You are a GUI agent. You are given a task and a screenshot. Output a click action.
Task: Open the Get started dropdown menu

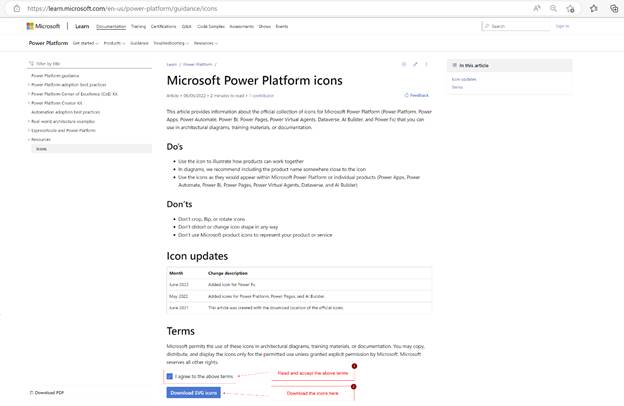(85, 43)
